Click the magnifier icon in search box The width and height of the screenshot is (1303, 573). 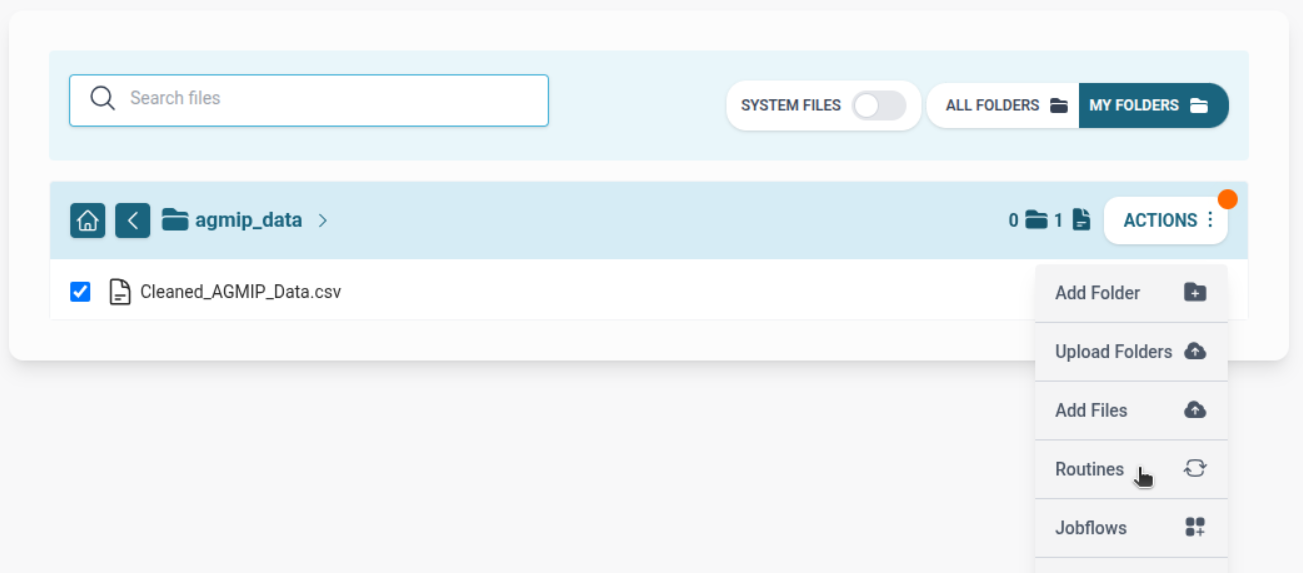pos(103,98)
